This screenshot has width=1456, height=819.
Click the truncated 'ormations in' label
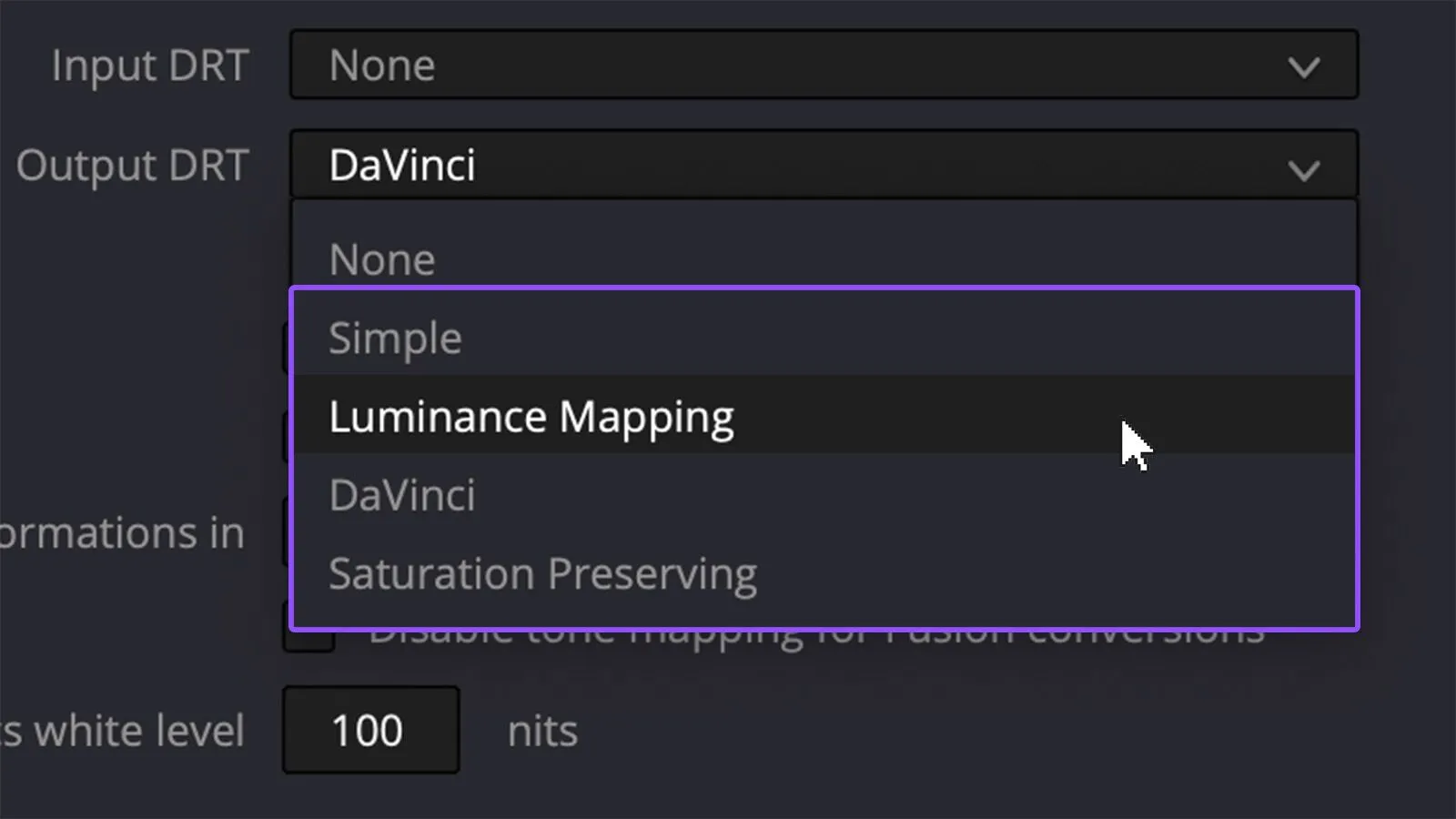[x=122, y=533]
